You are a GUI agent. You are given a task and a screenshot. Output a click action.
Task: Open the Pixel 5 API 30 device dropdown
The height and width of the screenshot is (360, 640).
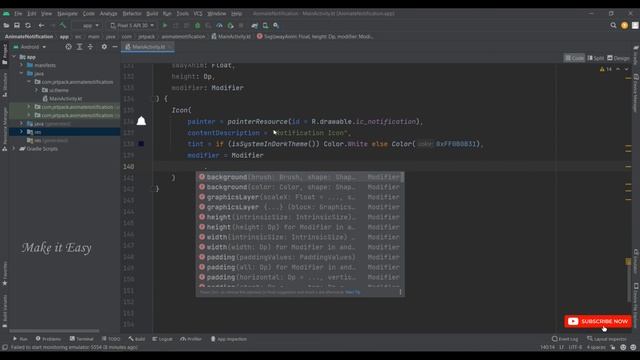pos(132,25)
